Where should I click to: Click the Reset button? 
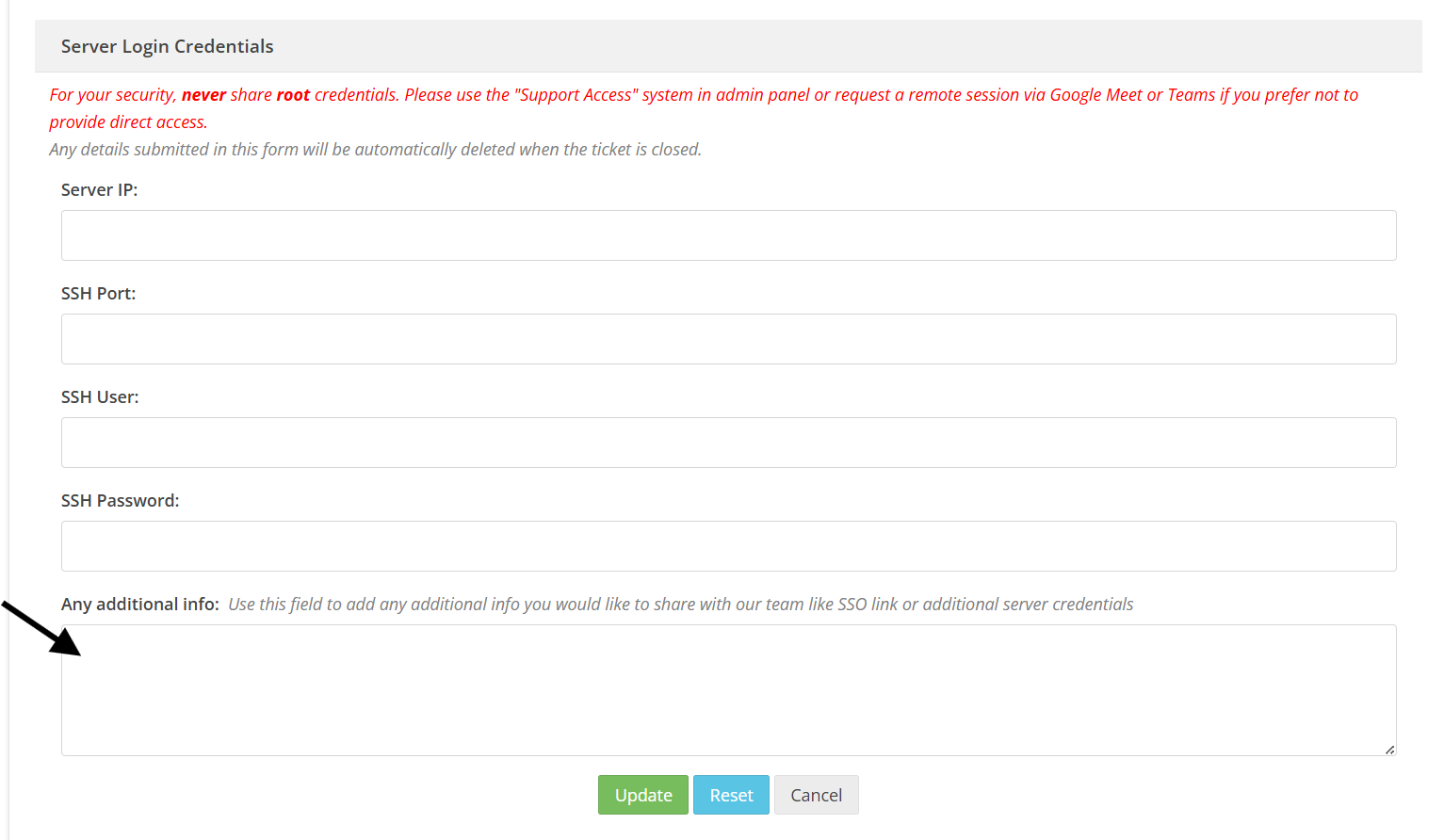pos(731,795)
